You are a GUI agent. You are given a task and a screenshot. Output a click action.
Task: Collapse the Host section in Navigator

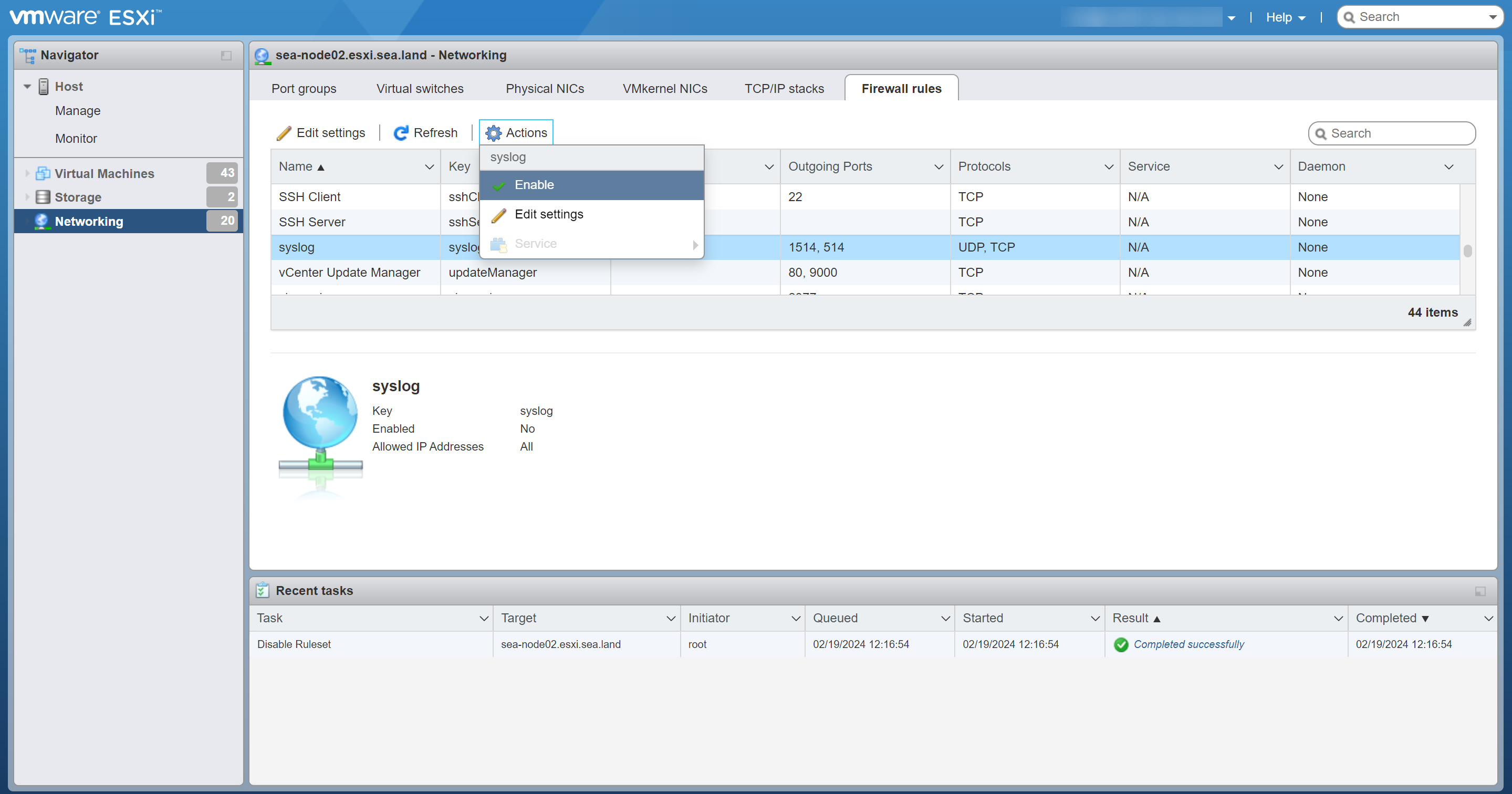point(27,86)
